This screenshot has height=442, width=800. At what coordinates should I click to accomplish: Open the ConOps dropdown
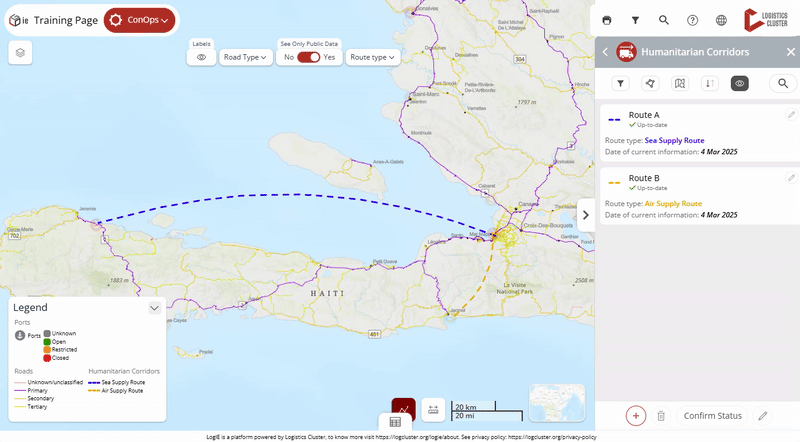click(x=139, y=20)
